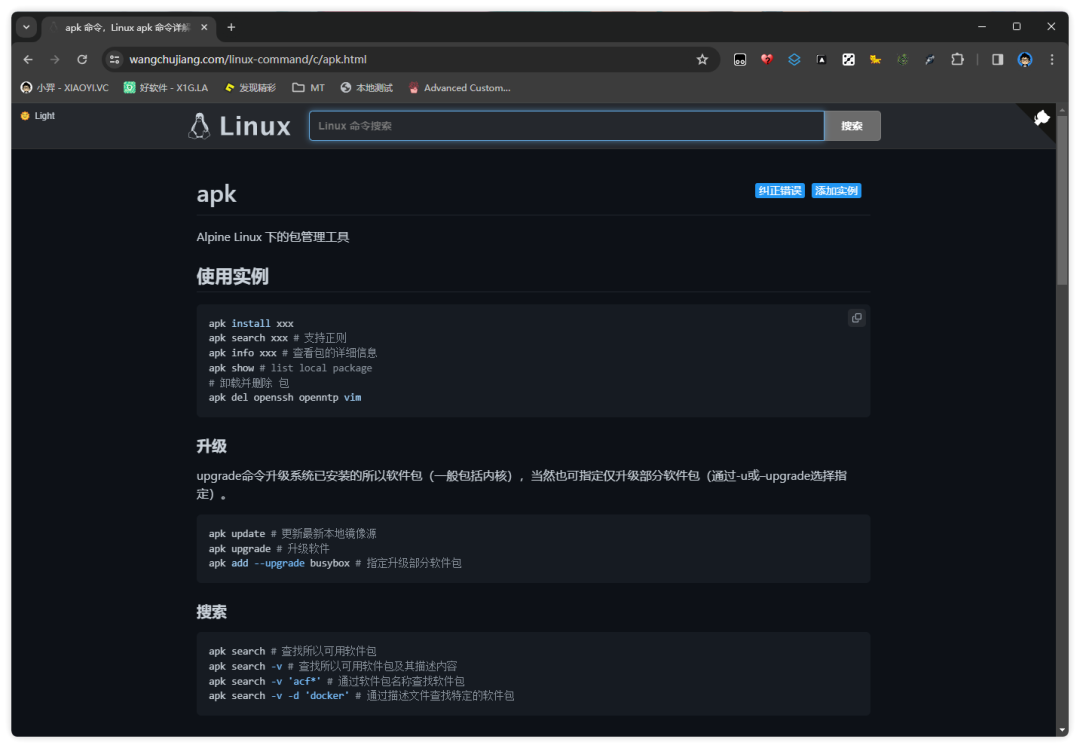This screenshot has width=1080, height=748.
Task: Open the 好软件 - X1G.LA bookmark
Action: click(x=166, y=88)
